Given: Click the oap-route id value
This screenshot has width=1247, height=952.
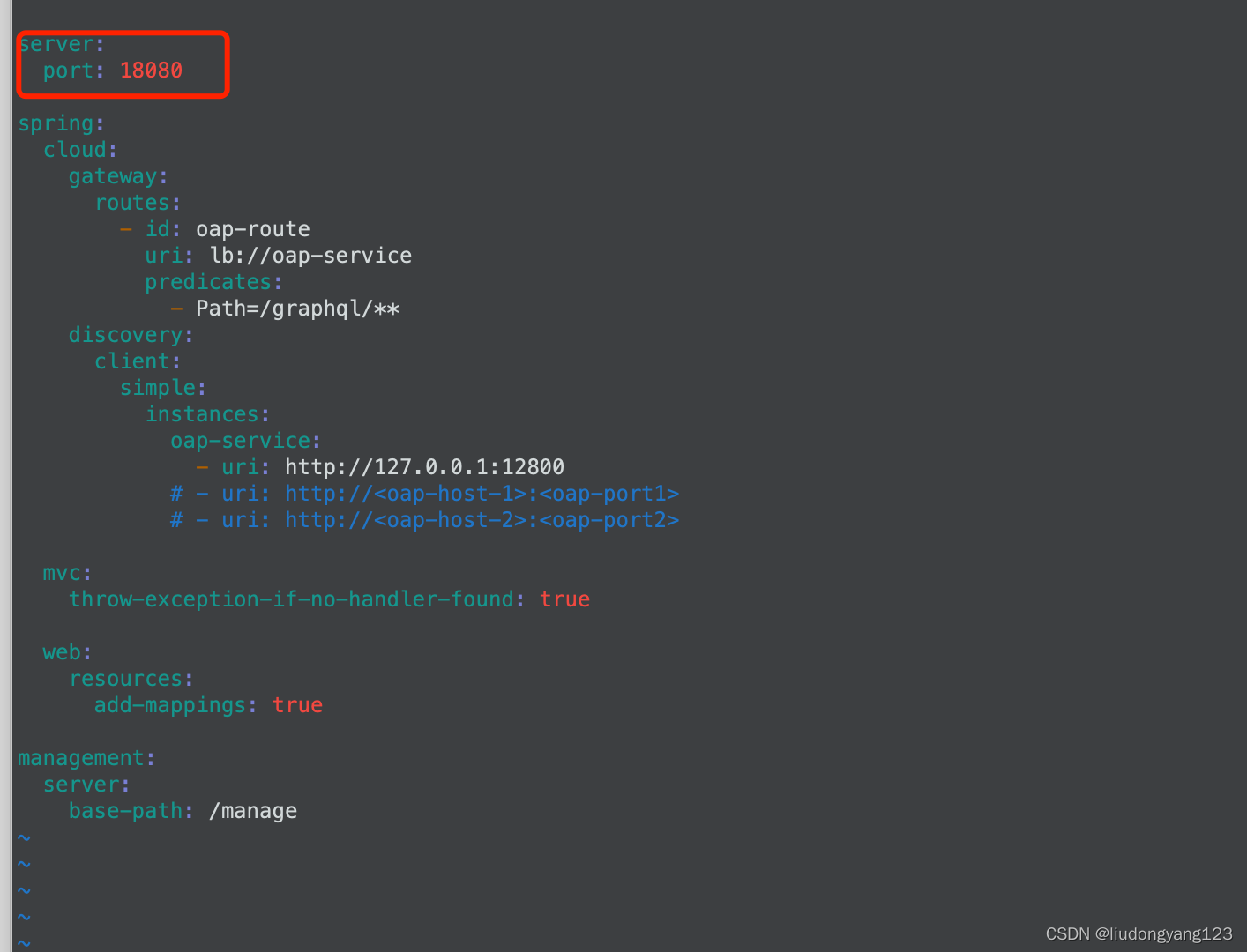Looking at the screenshot, I should pos(252,229).
